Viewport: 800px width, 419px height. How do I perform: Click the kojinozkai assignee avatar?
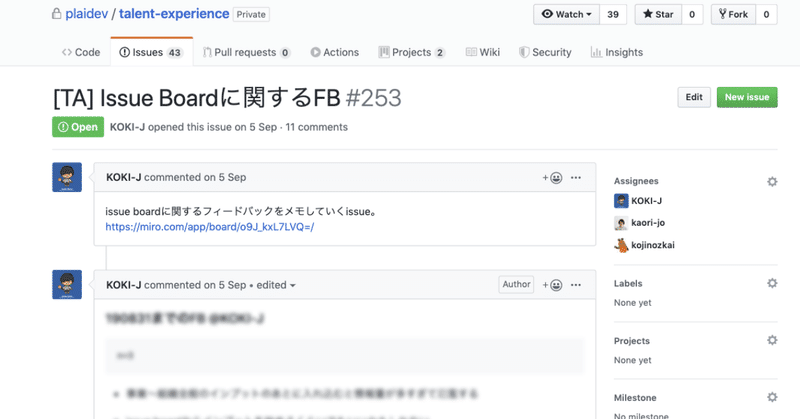[x=621, y=245]
